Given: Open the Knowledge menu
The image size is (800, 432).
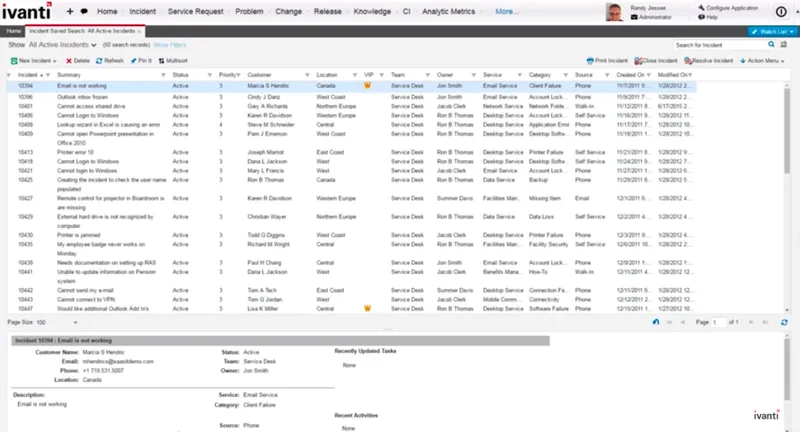Looking at the screenshot, I should (372, 11).
